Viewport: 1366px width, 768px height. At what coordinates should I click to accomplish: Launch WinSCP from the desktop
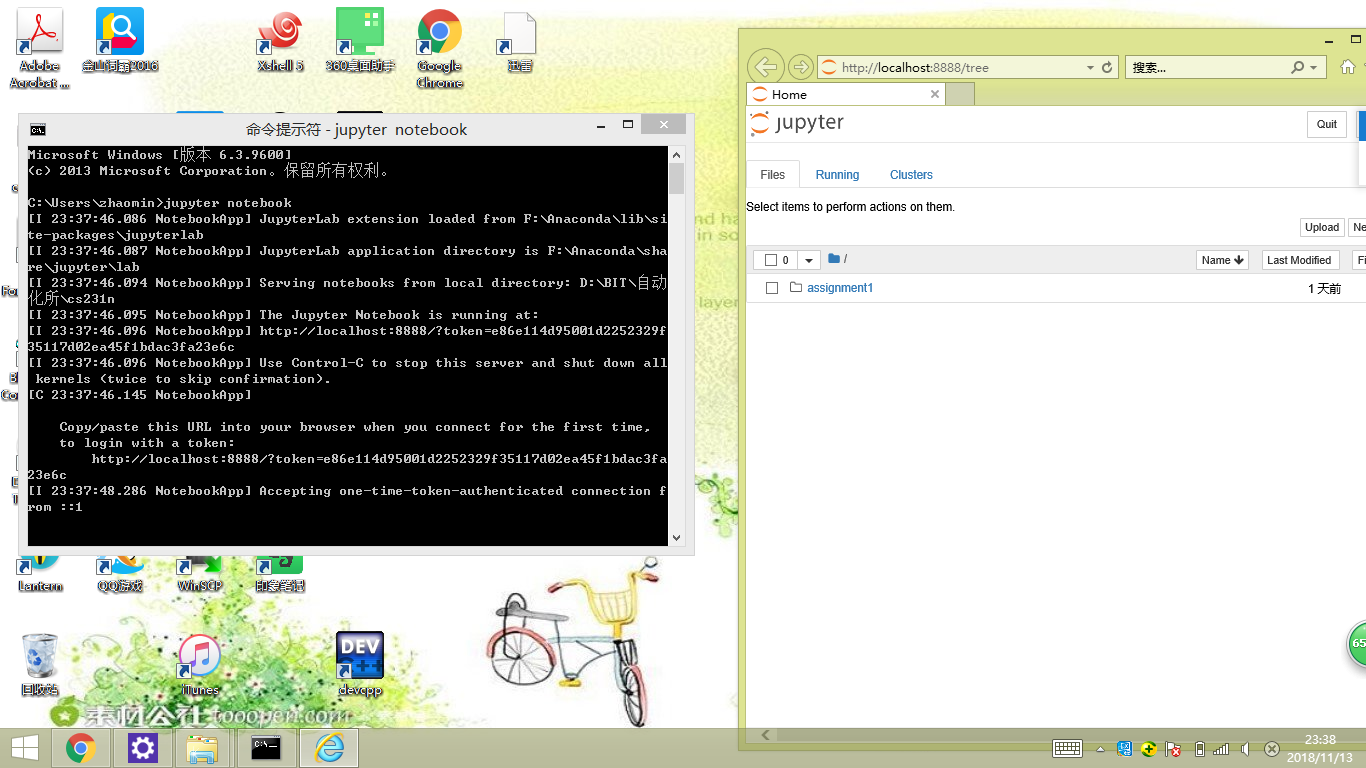click(x=200, y=573)
